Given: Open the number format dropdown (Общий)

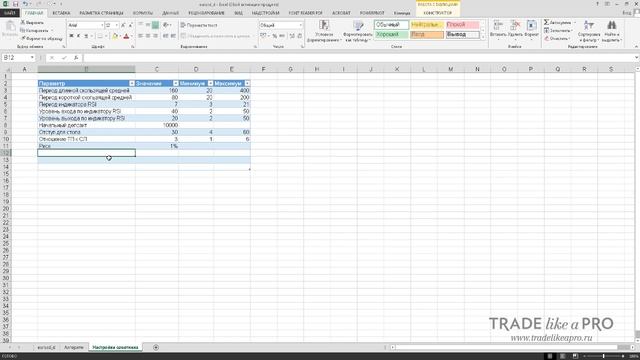Looking at the screenshot, I should click(300, 25).
